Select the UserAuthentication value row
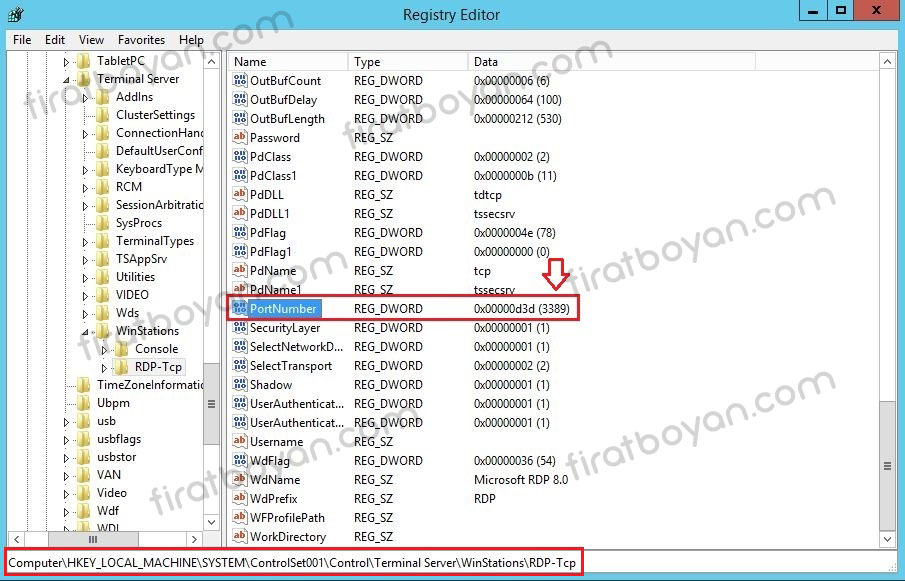Image resolution: width=905 pixels, height=581 pixels. [296, 404]
